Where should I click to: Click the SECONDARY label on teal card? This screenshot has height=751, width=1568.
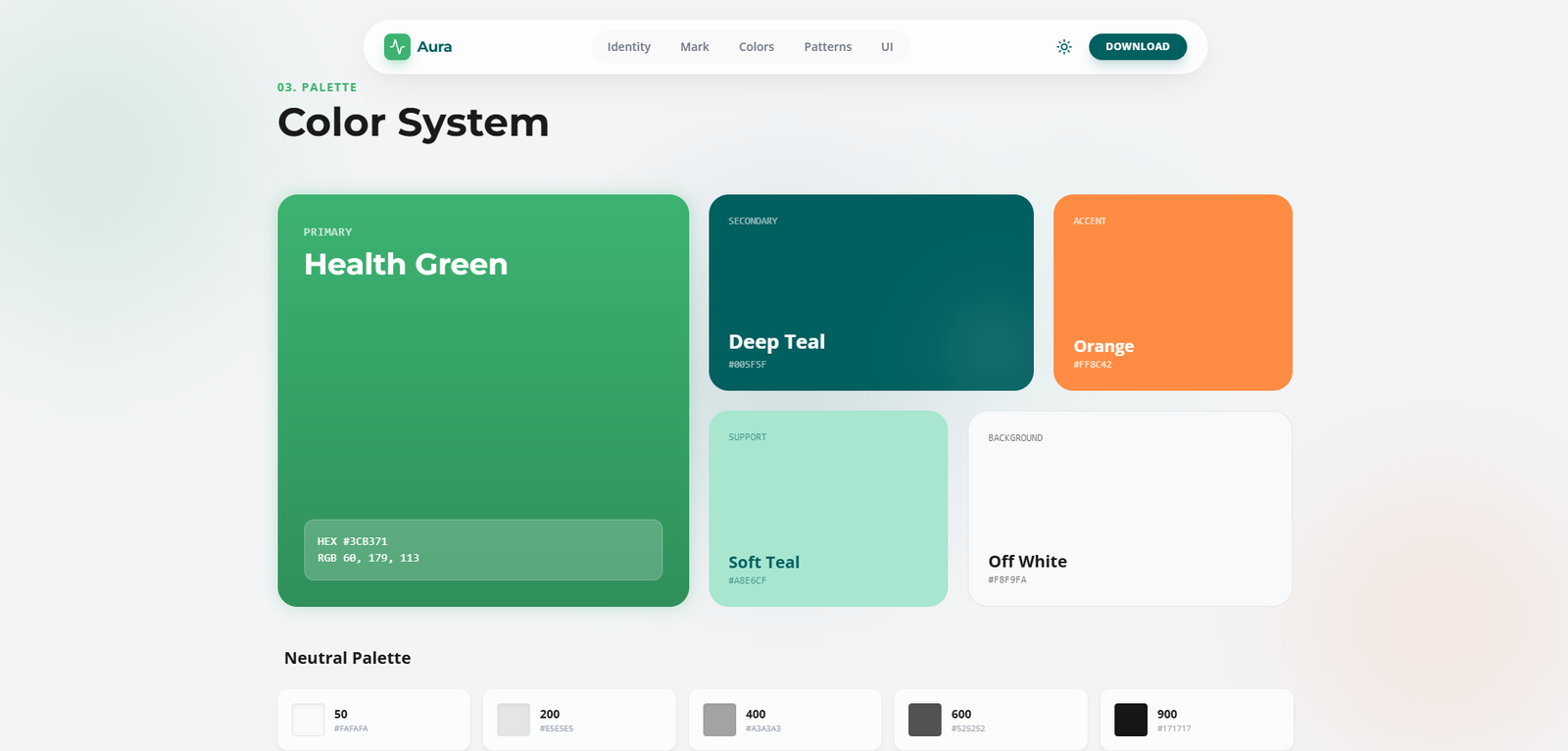point(754,222)
